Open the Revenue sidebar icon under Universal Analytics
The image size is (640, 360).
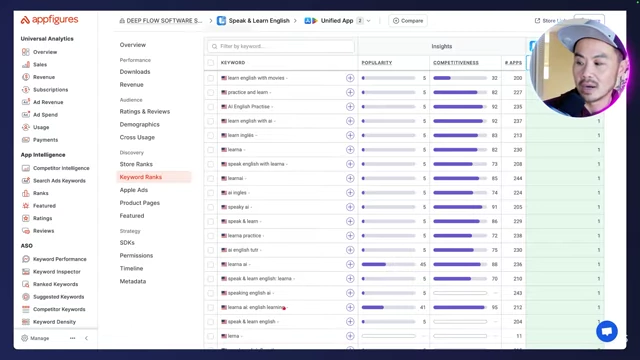(26, 77)
